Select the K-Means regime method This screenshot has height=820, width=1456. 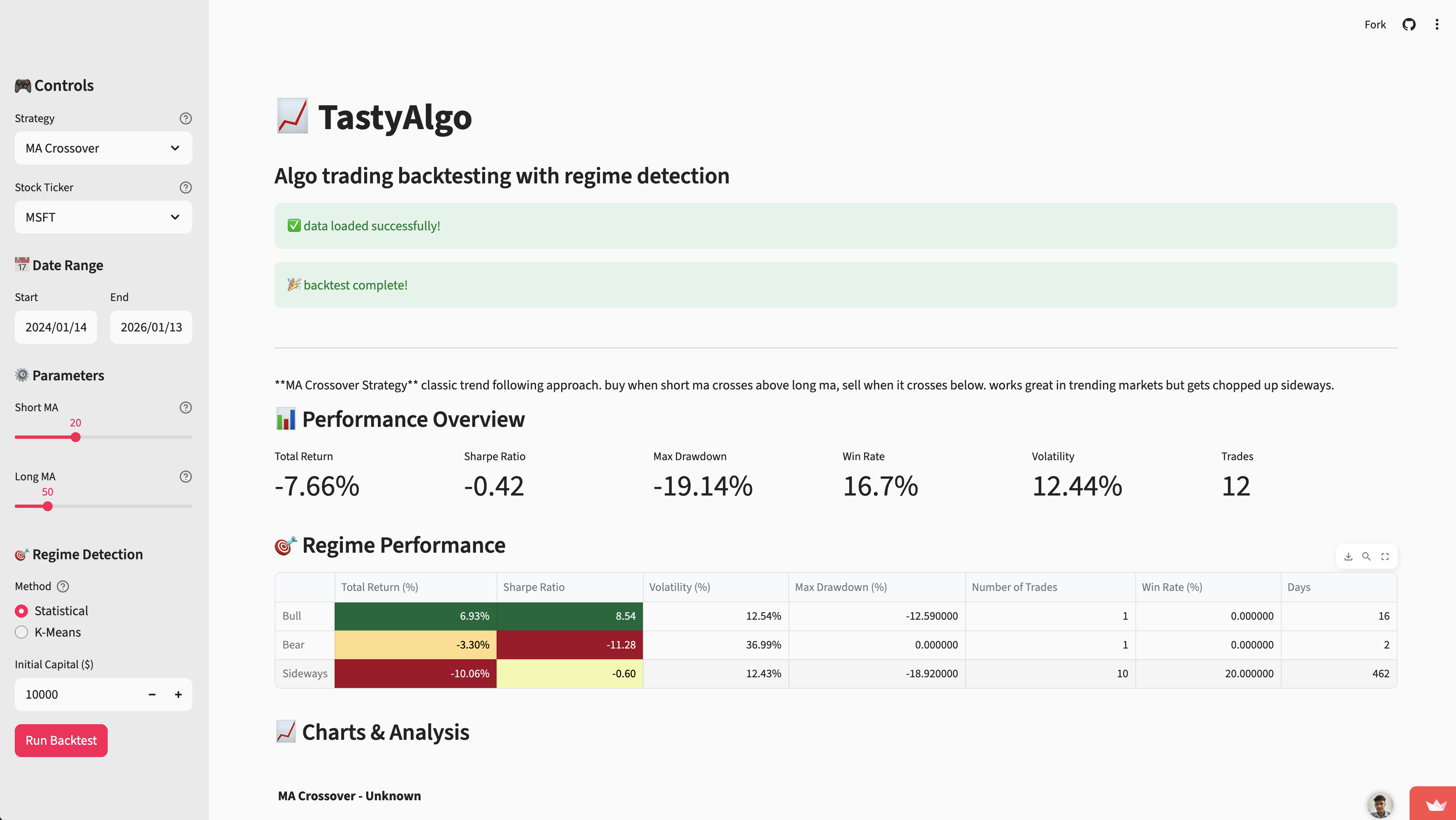point(21,632)
